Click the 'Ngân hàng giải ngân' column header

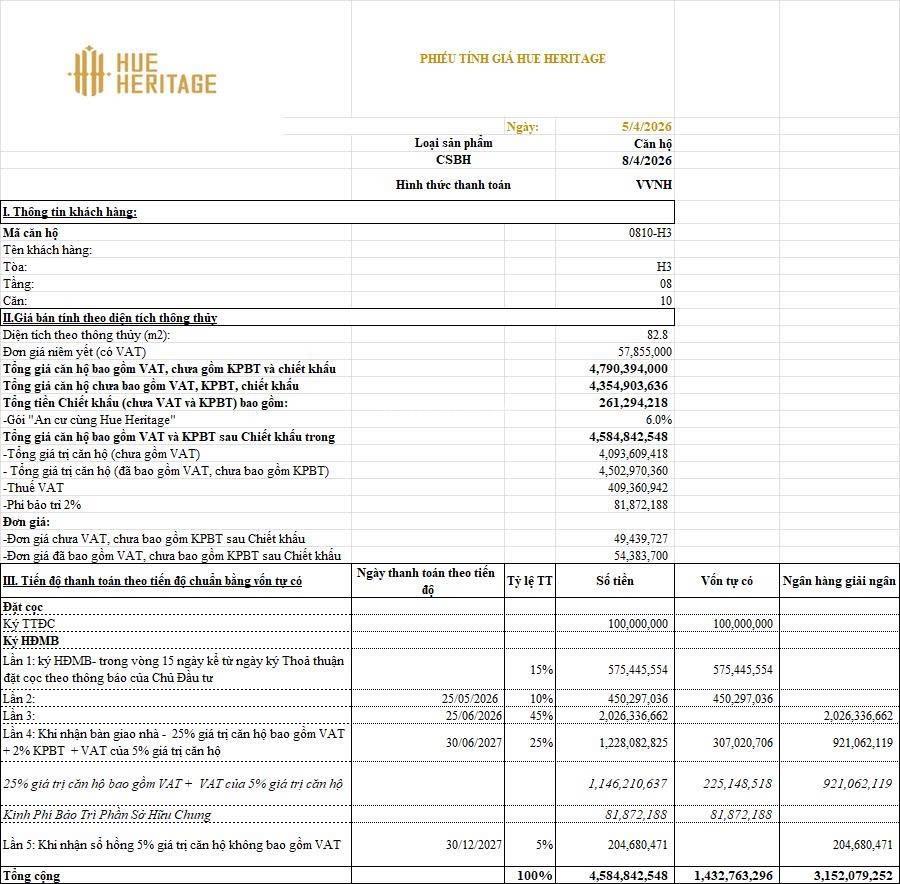point(839,581)
